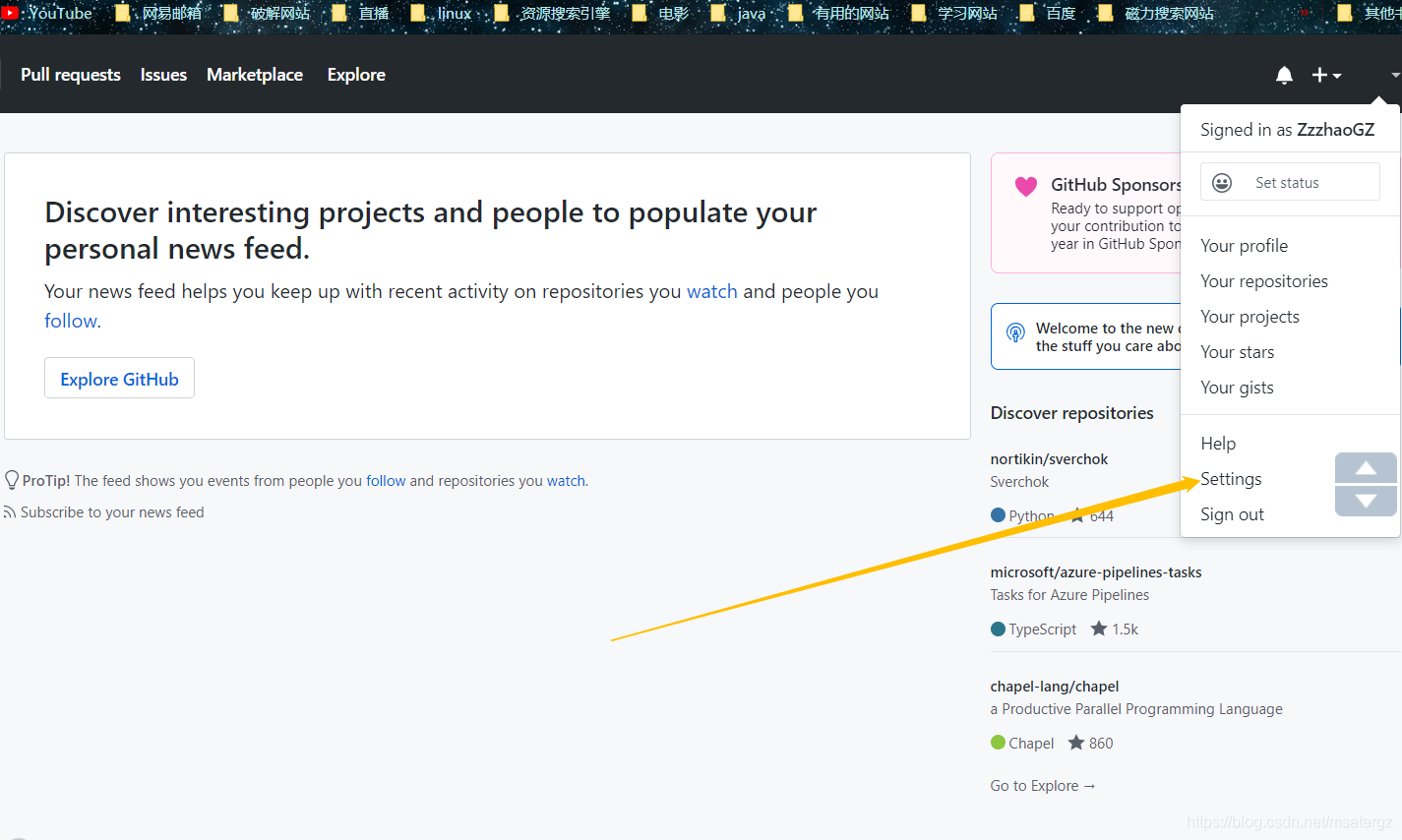Open the notifications bell icon
Screen dimensions: 1402x840
tap(1284, 75)
